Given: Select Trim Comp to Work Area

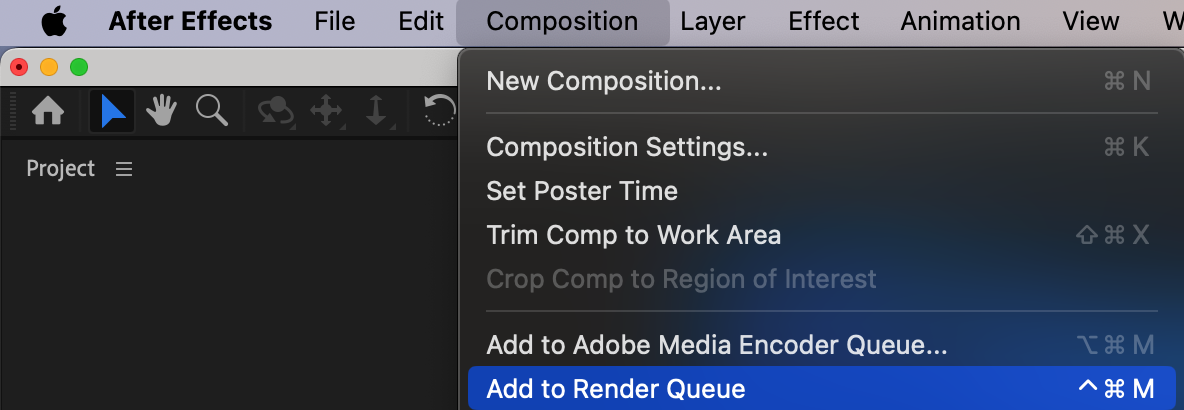Looking at the screenshot, I should [x=633, y=235].
